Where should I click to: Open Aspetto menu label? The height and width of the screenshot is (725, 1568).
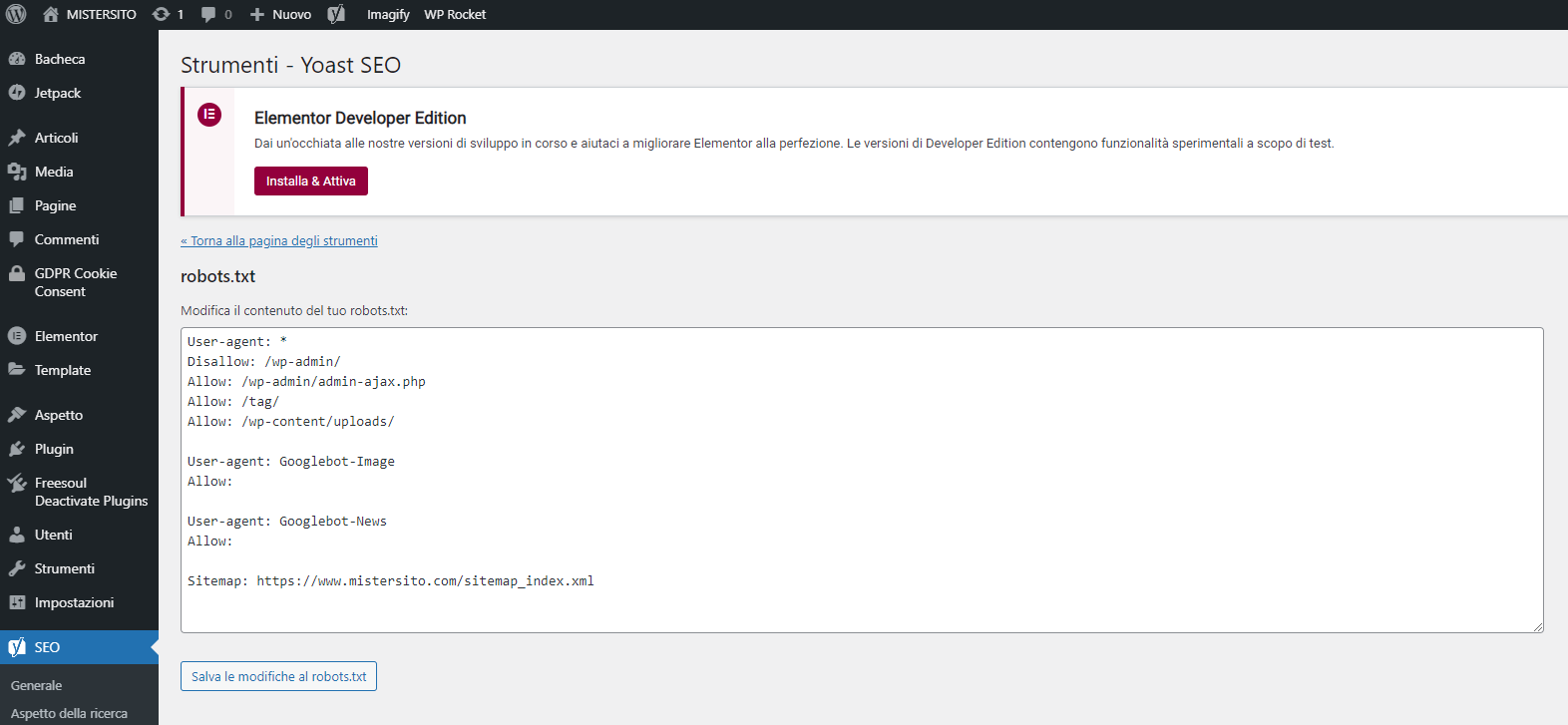point(59,415)
